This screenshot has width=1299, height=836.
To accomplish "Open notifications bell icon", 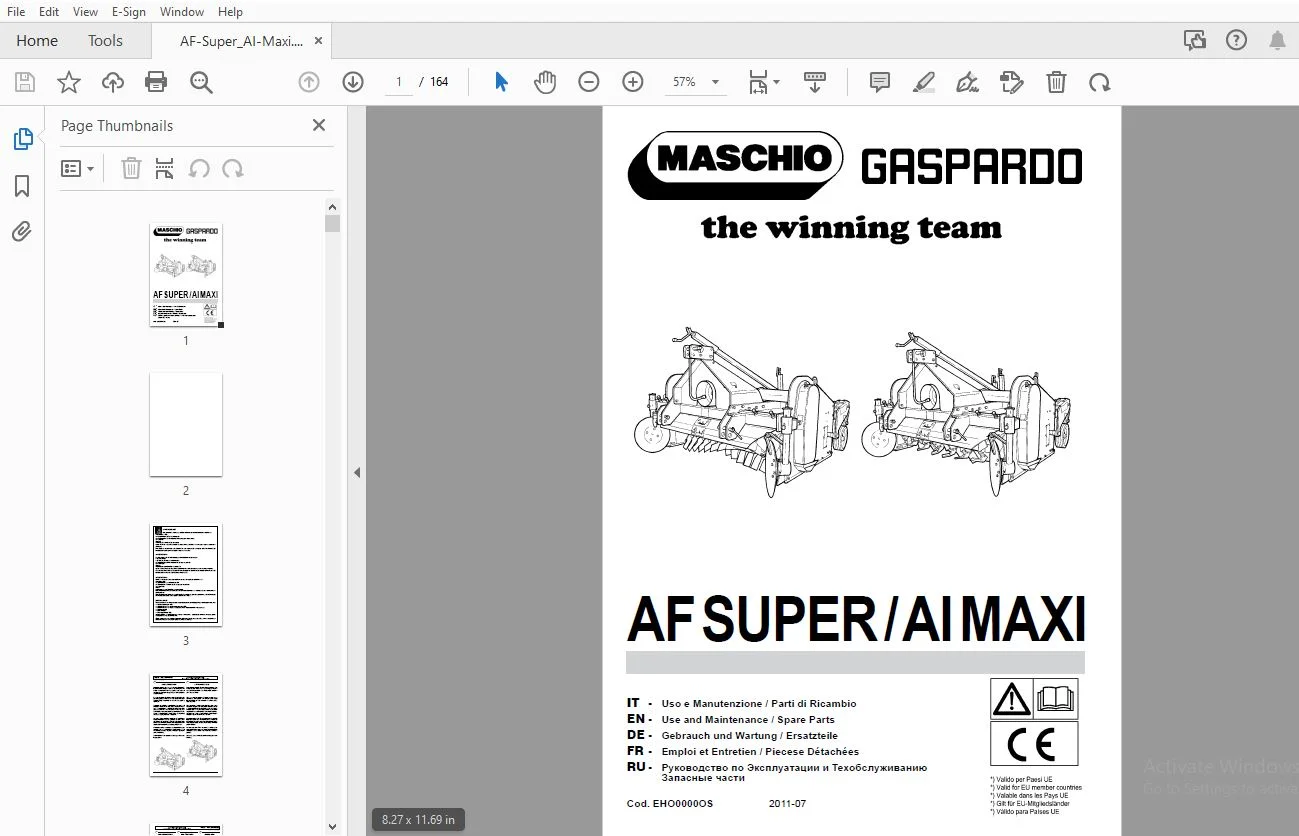I will (x=1277, y=41).
